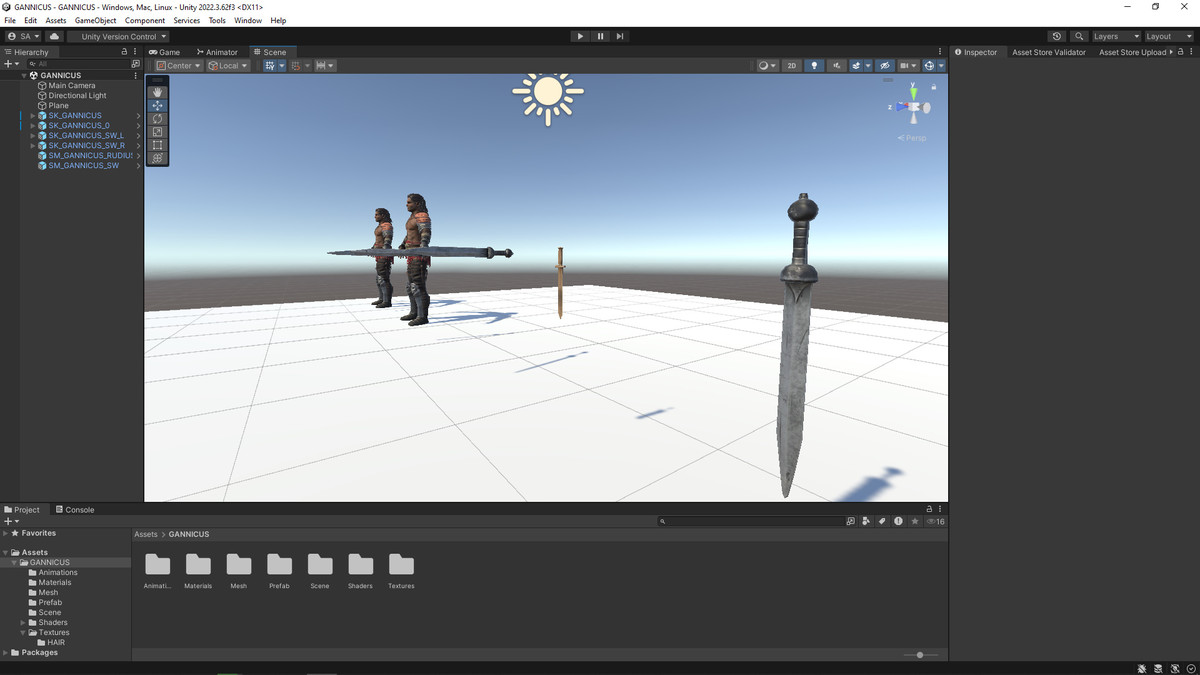Click the Pause button

[x=600, y=36]
